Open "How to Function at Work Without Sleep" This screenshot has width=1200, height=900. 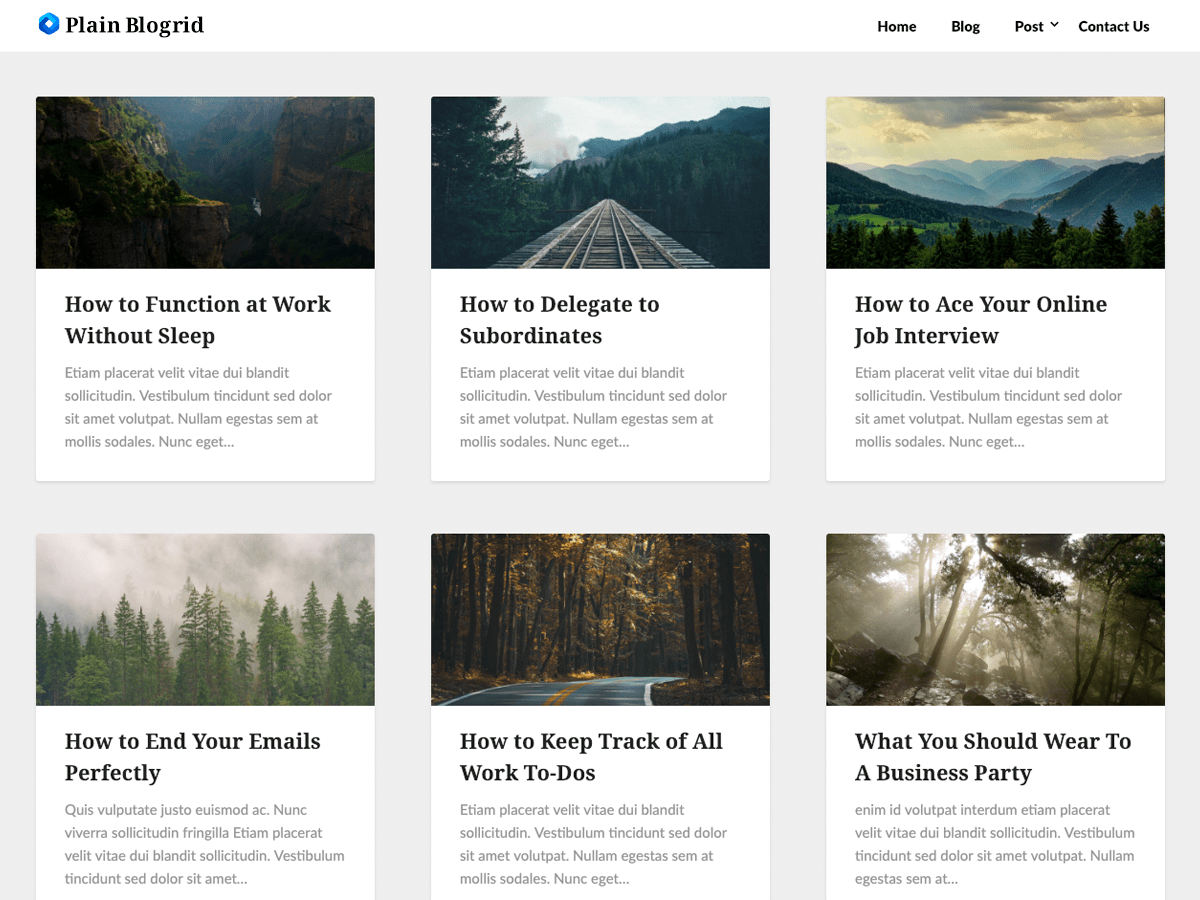click(197, 319)
